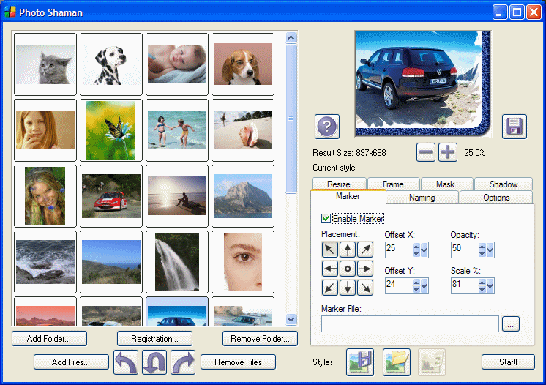Click the thumbnail list scroll down arrow
The image size is (546, 385).
(291, 319)
